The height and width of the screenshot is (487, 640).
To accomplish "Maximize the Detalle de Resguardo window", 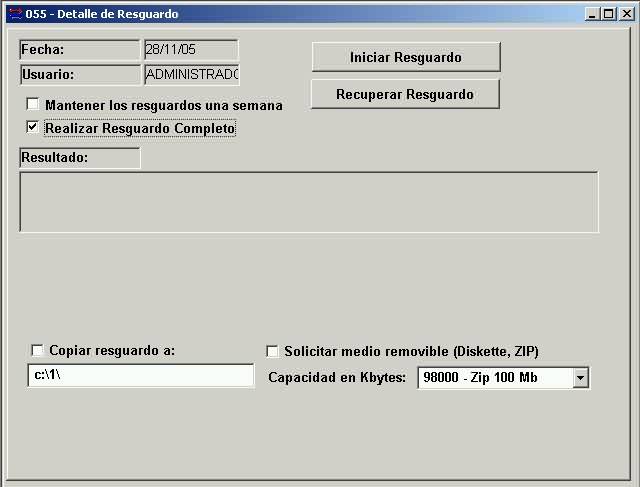I will (608, 14).
